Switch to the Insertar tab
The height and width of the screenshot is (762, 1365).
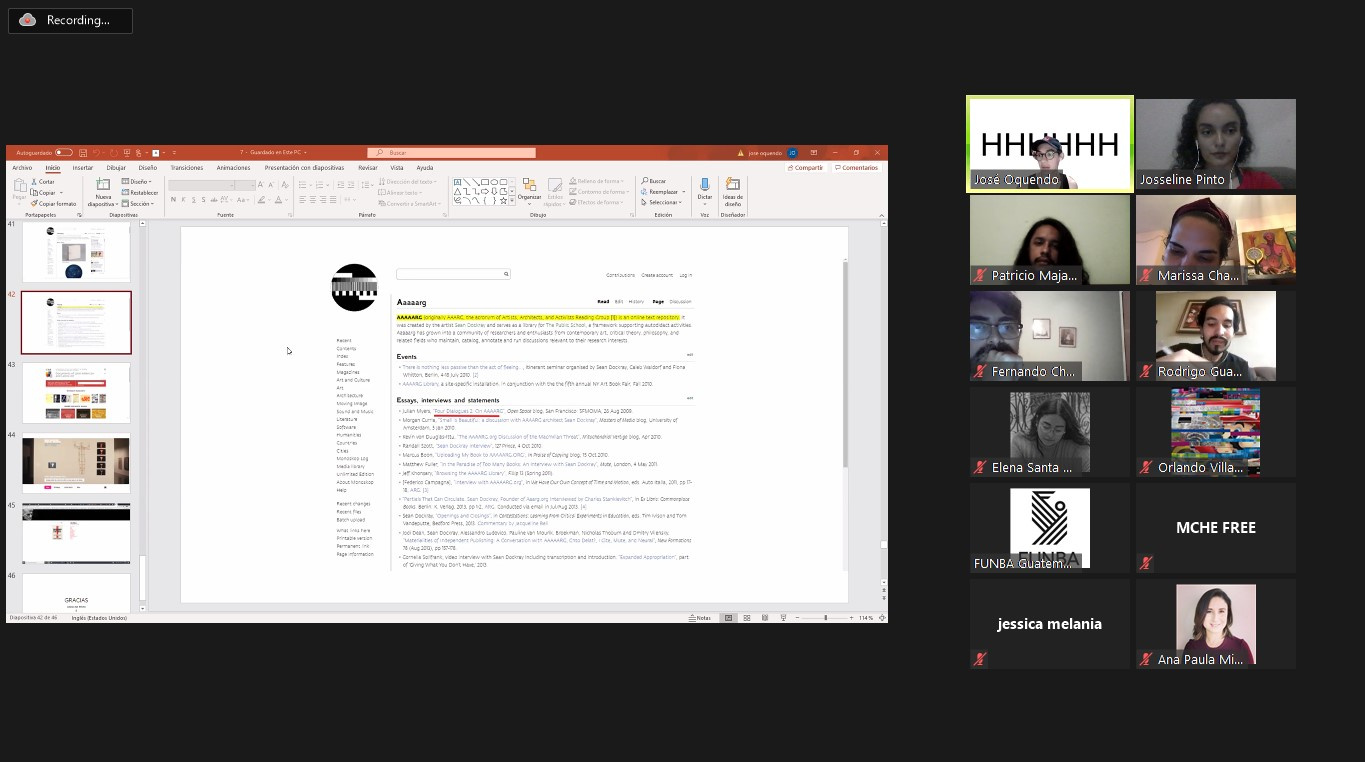(82, 168)
